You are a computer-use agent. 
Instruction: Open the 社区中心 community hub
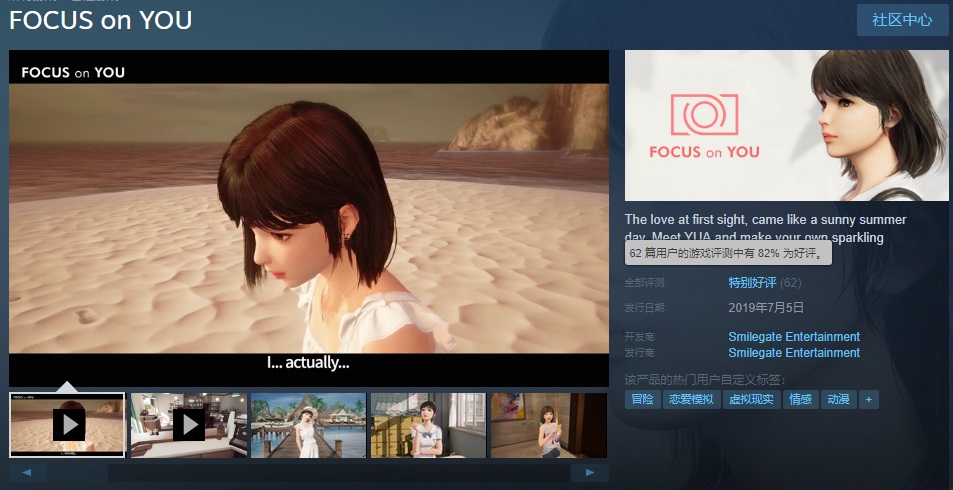(x=902, y=20)
